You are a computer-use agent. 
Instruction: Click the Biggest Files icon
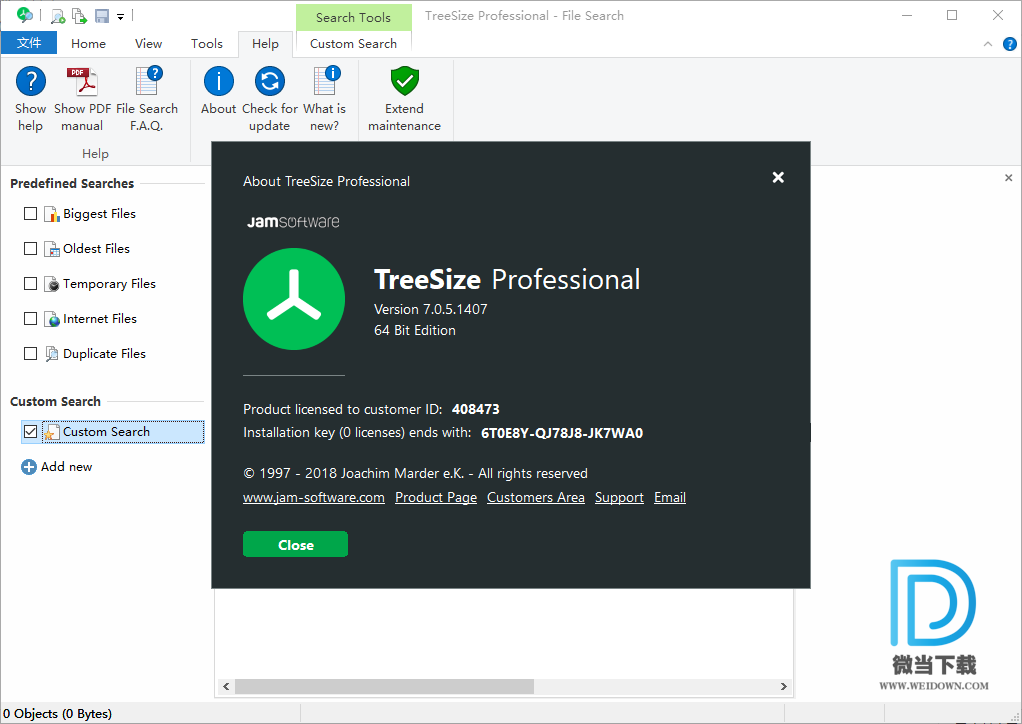(51, 214)
